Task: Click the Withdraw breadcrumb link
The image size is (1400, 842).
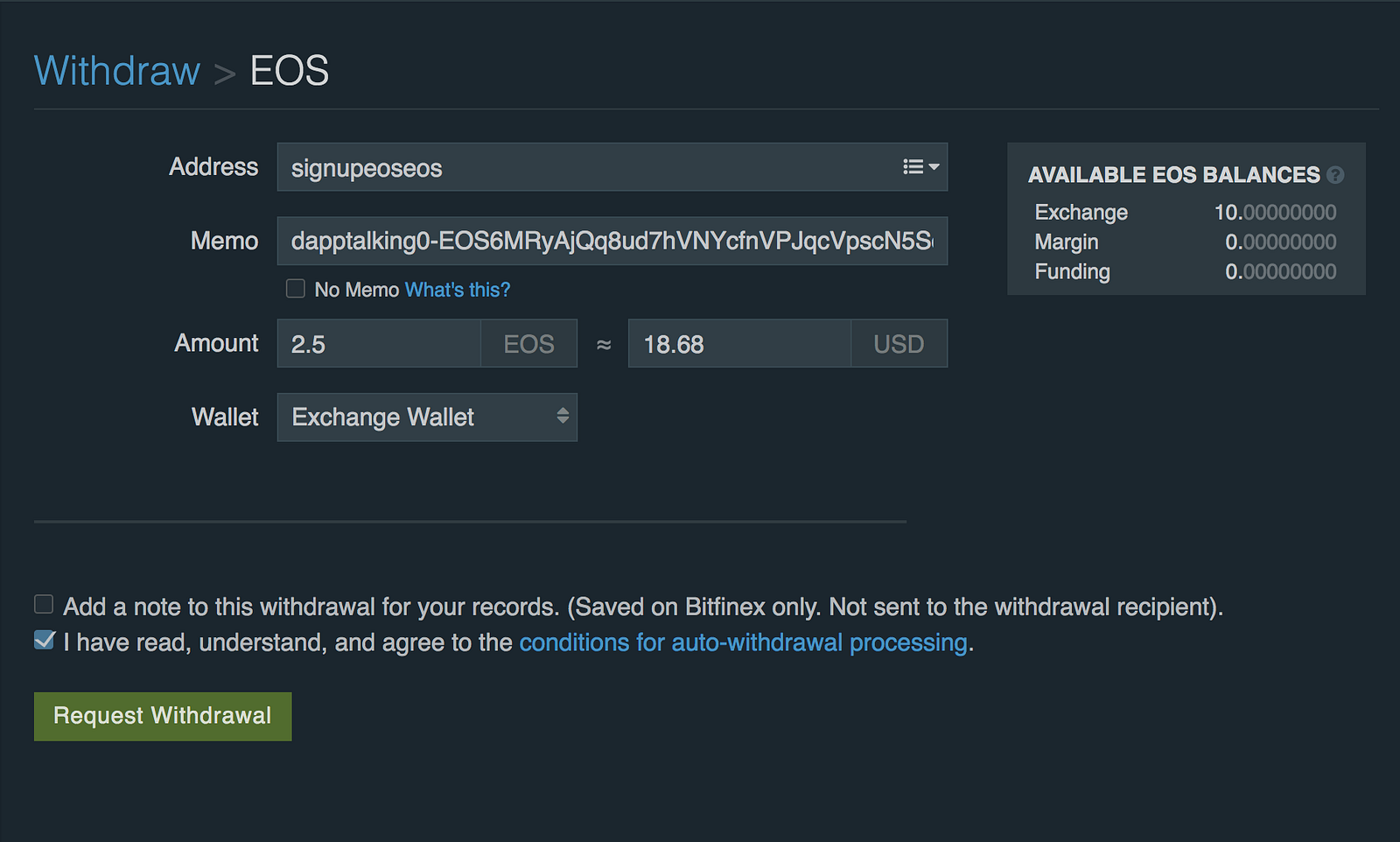Action: (x=117, y=71)
